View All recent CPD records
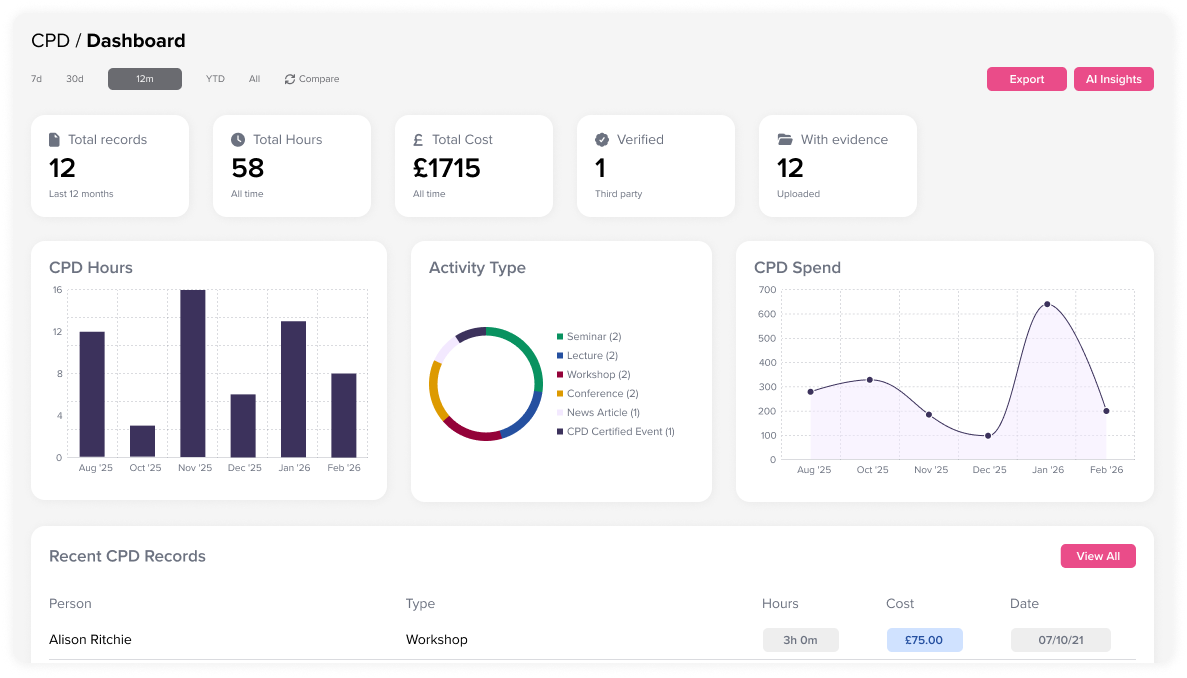 pos(1097,556)
